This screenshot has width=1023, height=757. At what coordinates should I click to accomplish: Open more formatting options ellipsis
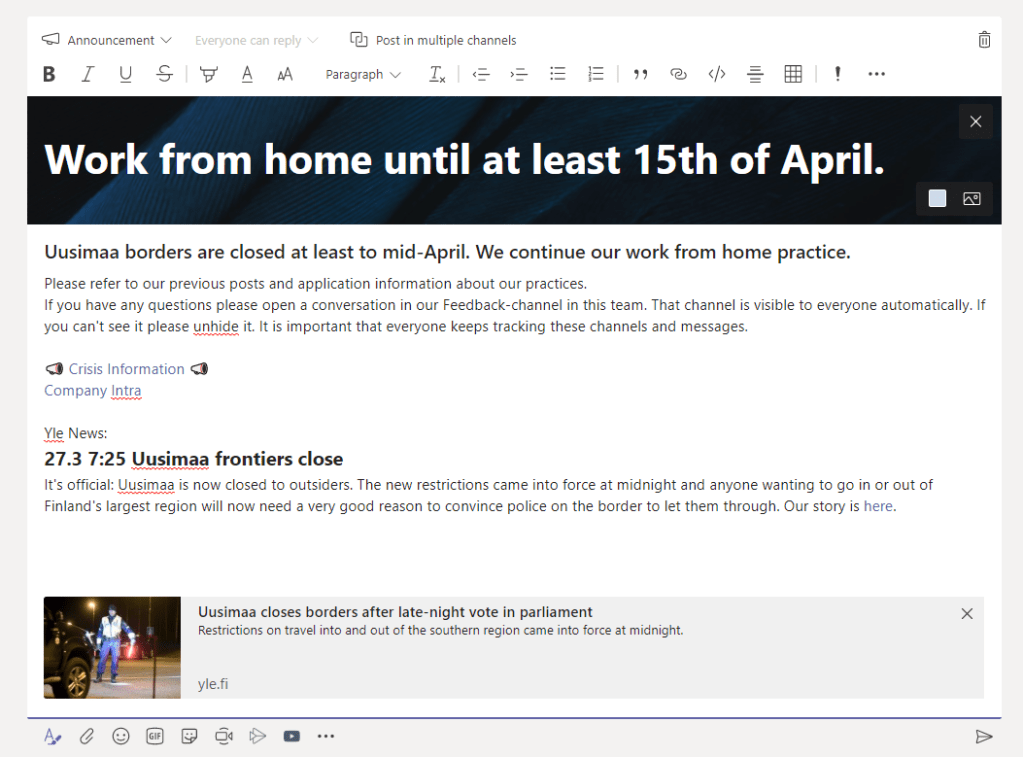[x=877, y=74]
